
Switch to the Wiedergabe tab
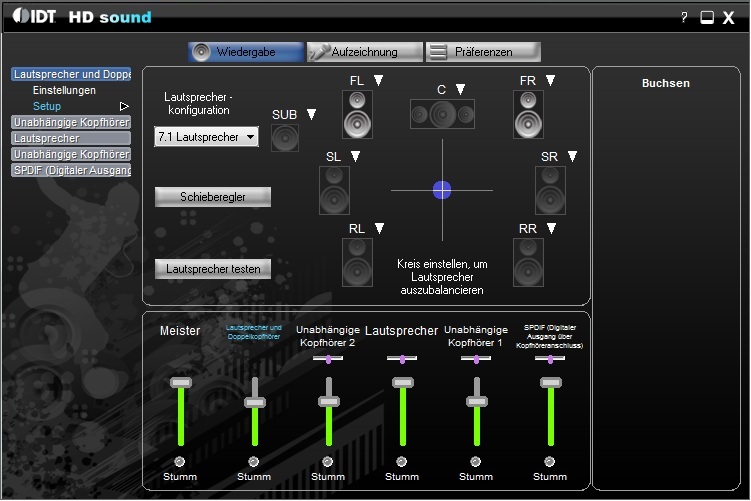click(246, 52)
